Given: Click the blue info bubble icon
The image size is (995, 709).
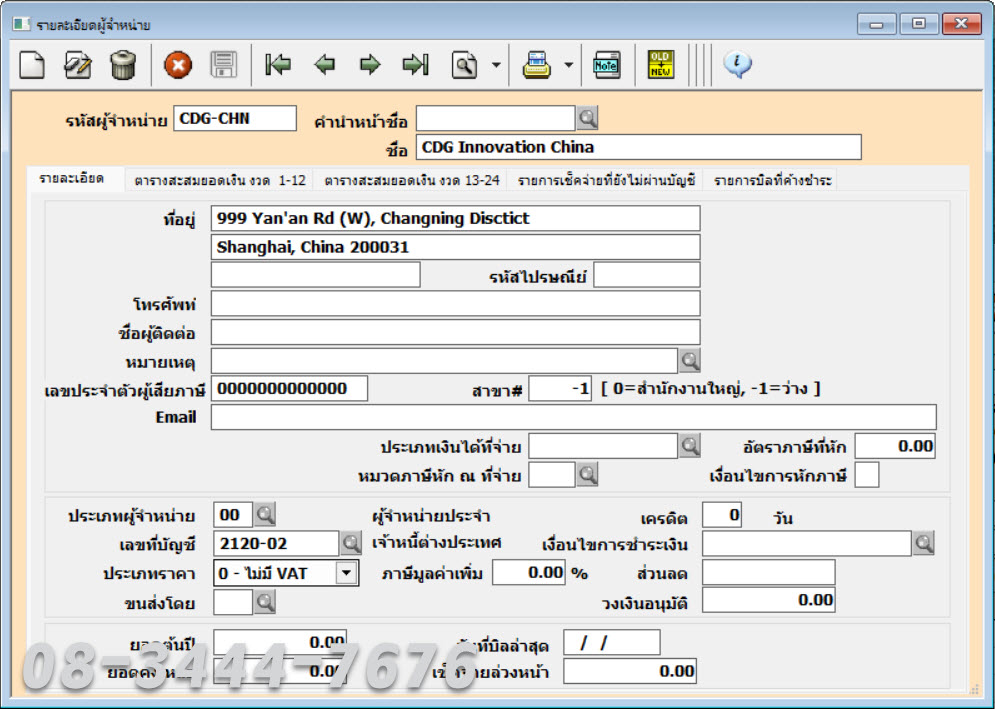Looking at the screenshot, I should coord(737,65).
